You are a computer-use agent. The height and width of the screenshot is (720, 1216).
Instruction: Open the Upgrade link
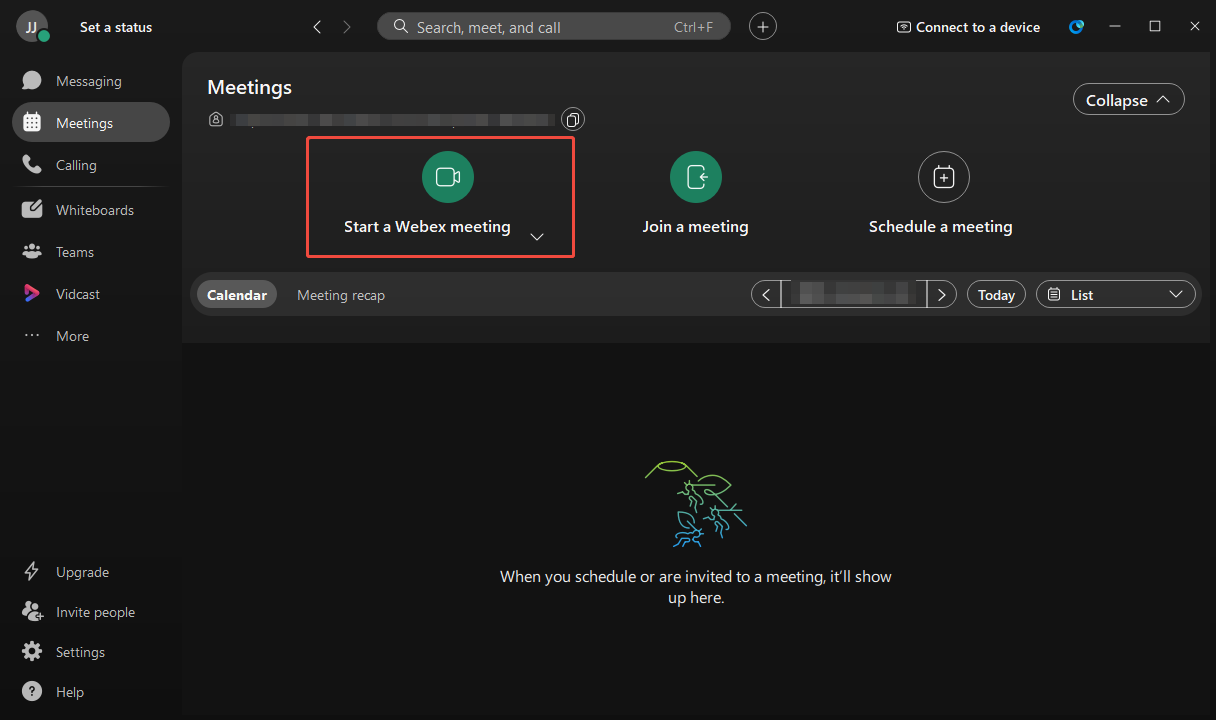click(82, 571)
